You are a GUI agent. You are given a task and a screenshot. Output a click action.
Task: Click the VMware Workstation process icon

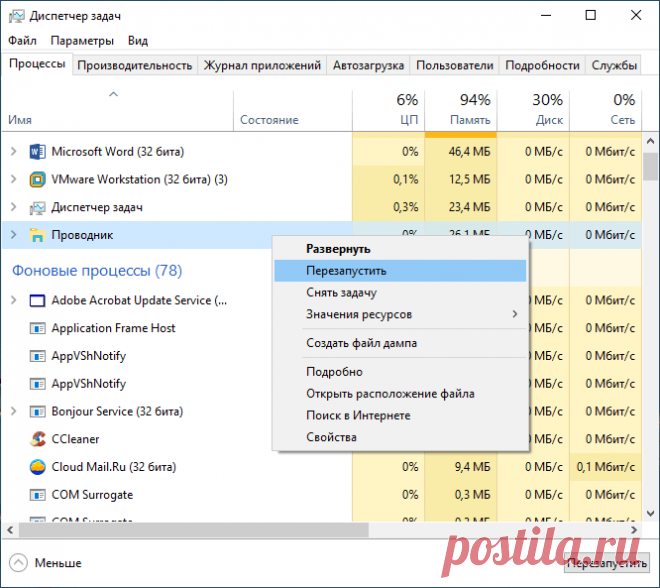pyautogui.click(x=37, y=179)
